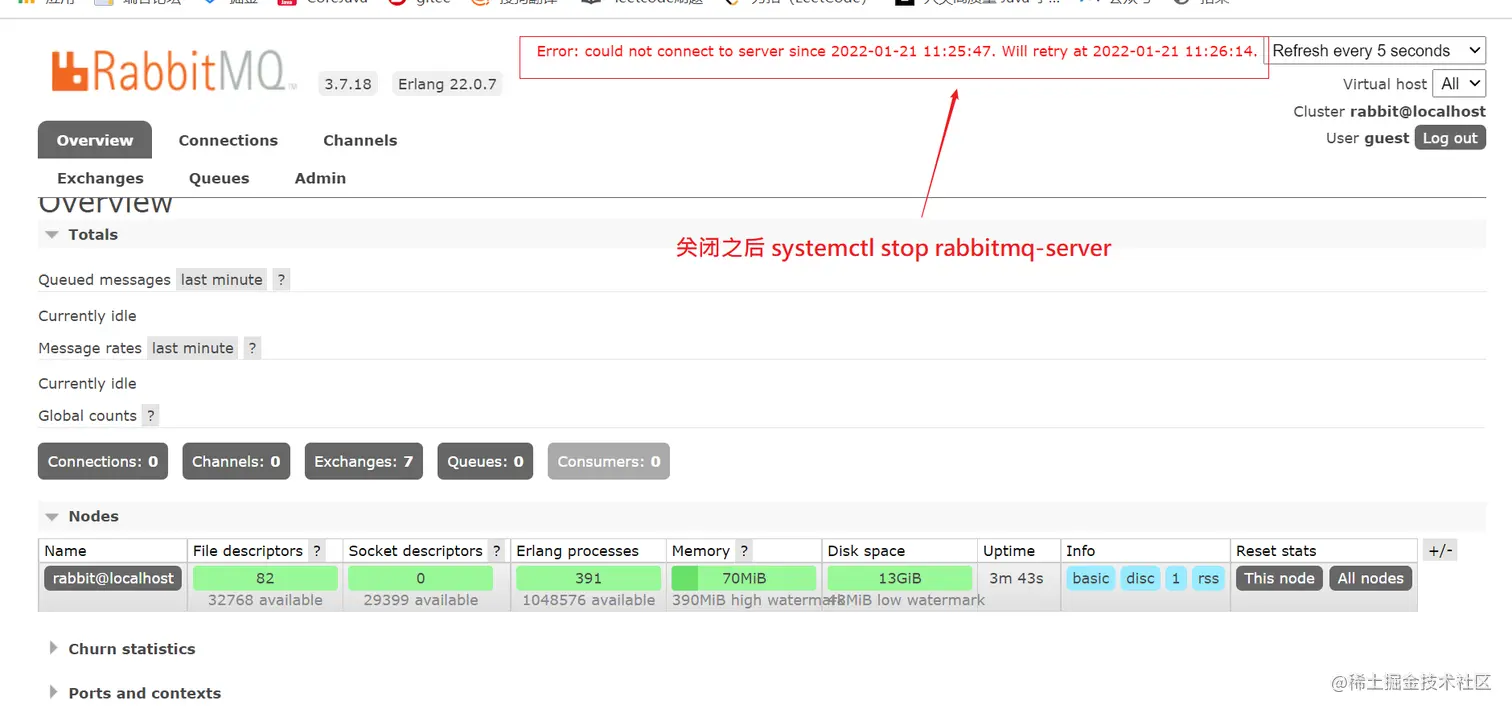
Task: Log out the guest user
Action: (1450, 138)
